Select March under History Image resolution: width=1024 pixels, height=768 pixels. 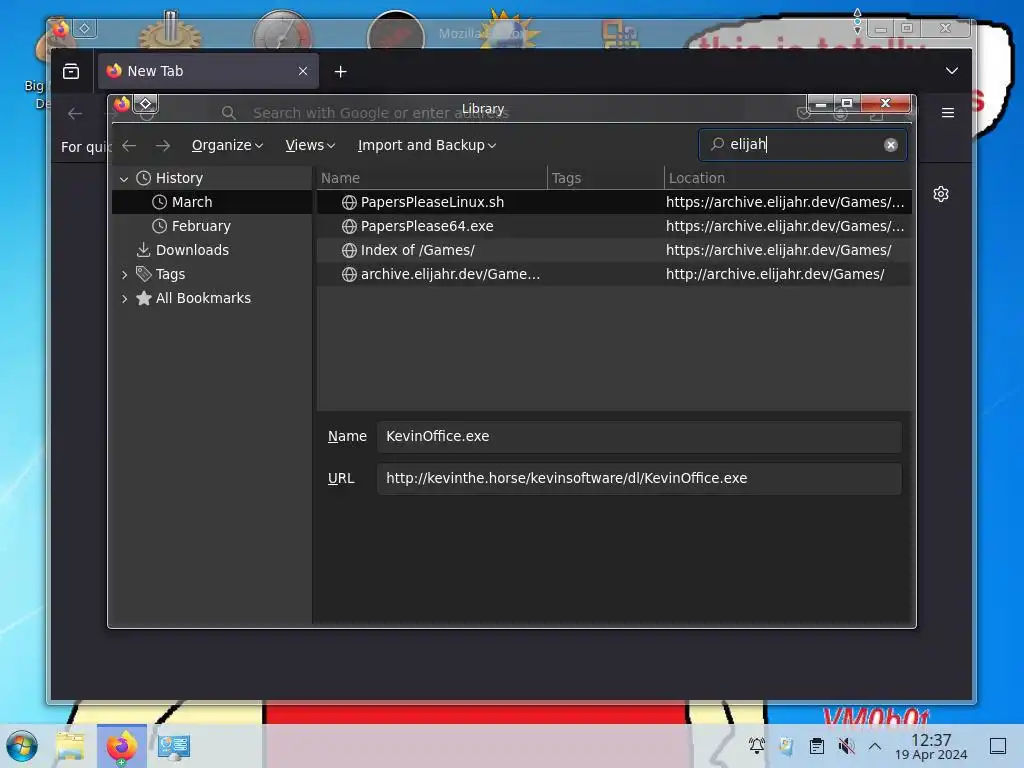(x=212, y=202)
